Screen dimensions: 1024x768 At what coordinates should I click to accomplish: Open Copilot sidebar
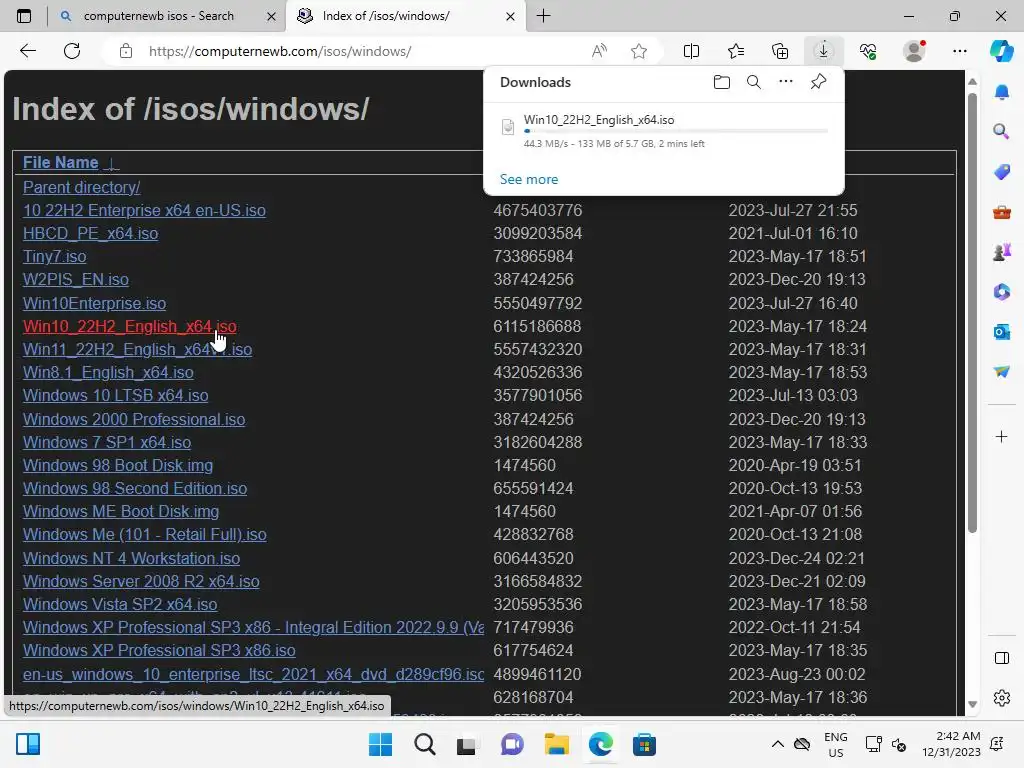(1002, 51)
